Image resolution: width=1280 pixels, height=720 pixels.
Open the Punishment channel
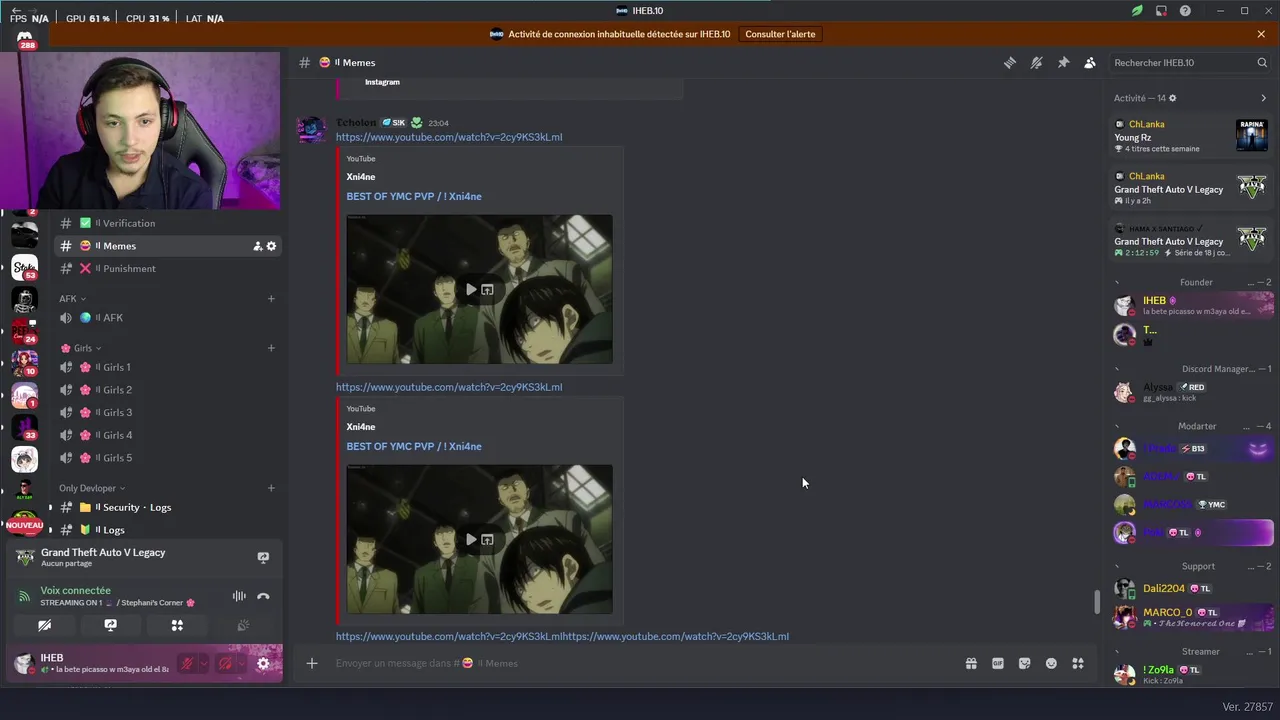click(166, 268)
